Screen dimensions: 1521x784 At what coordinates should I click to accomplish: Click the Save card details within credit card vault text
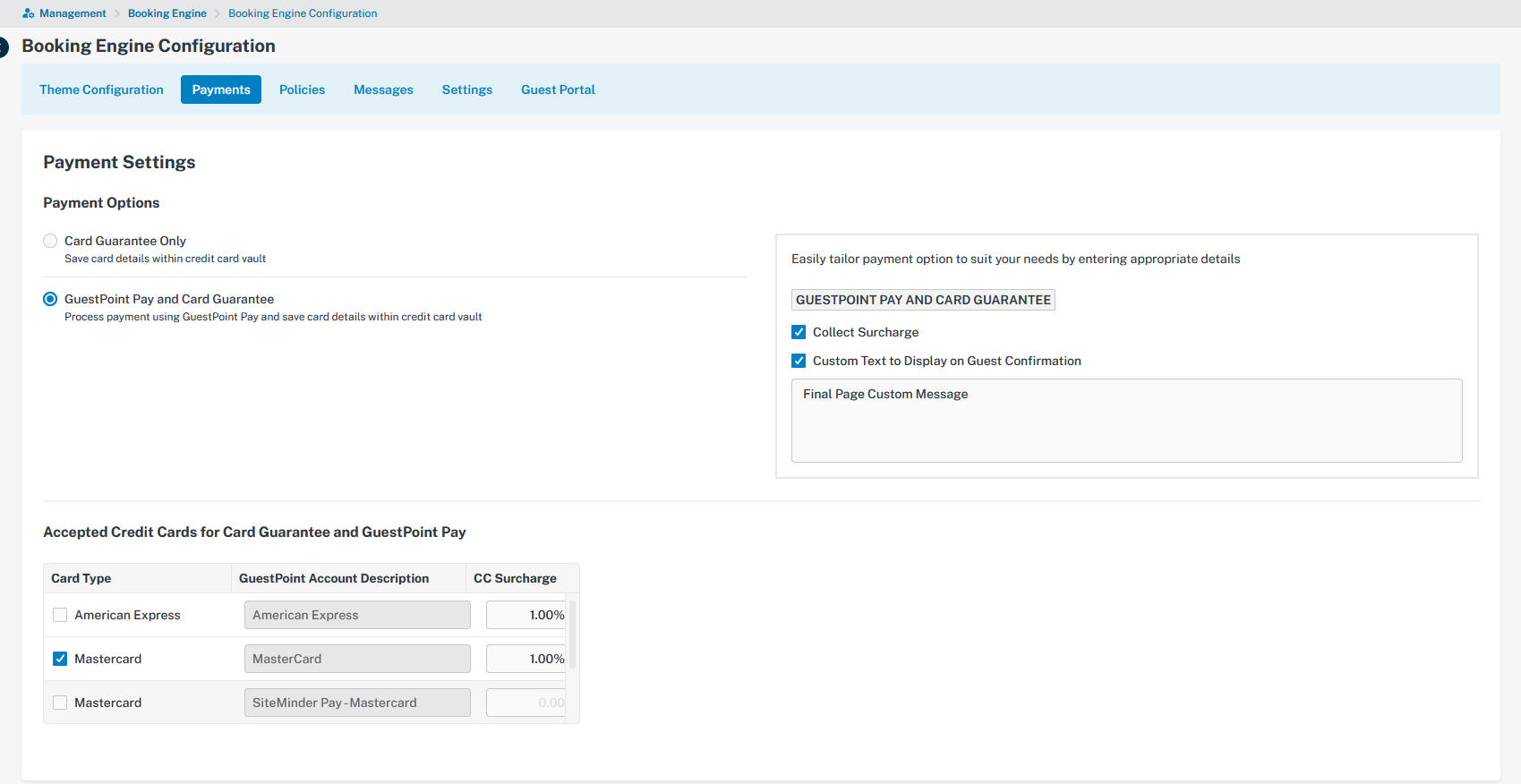(165, 259)
